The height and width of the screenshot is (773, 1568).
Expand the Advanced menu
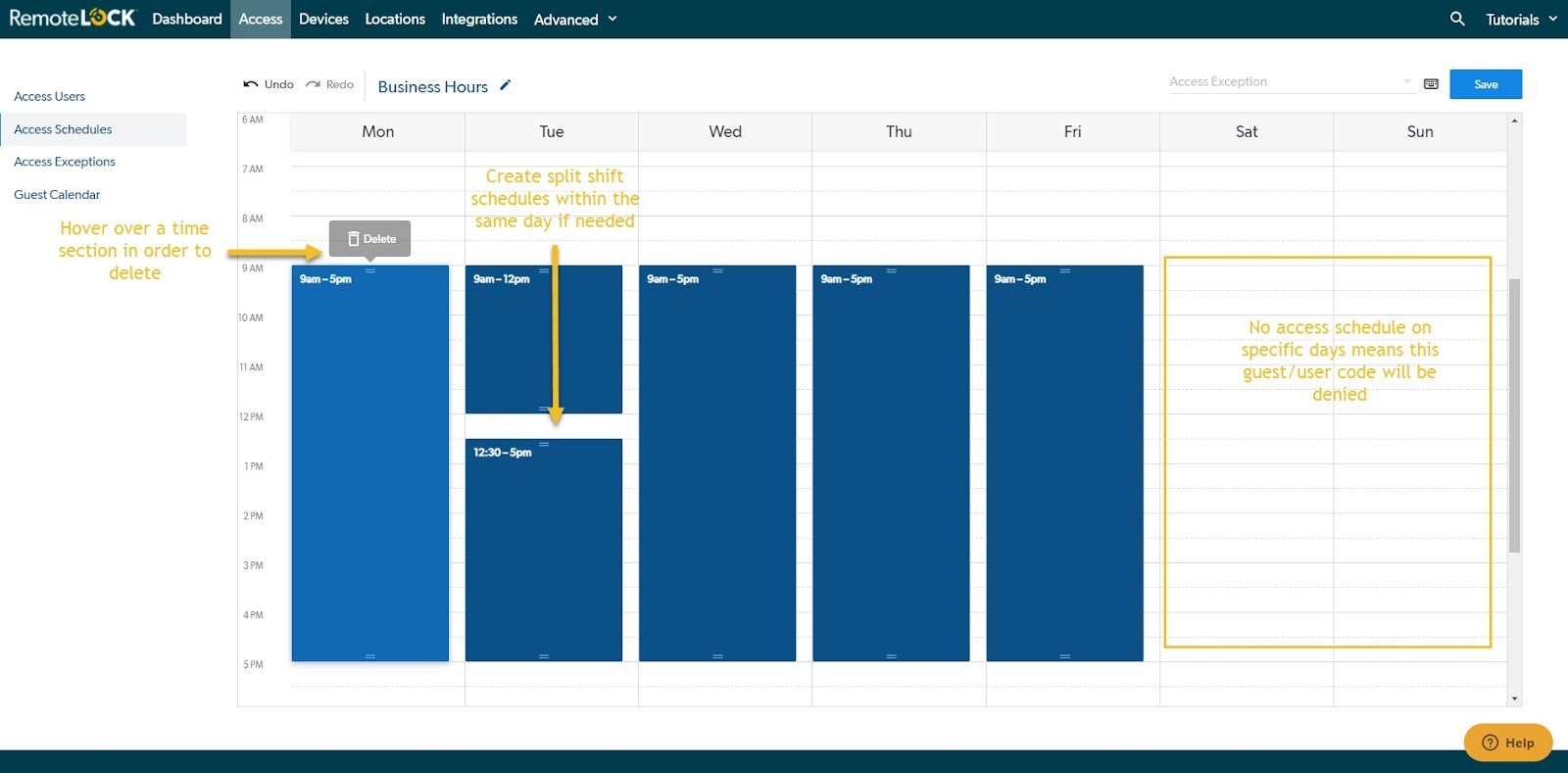coord(575,20)
